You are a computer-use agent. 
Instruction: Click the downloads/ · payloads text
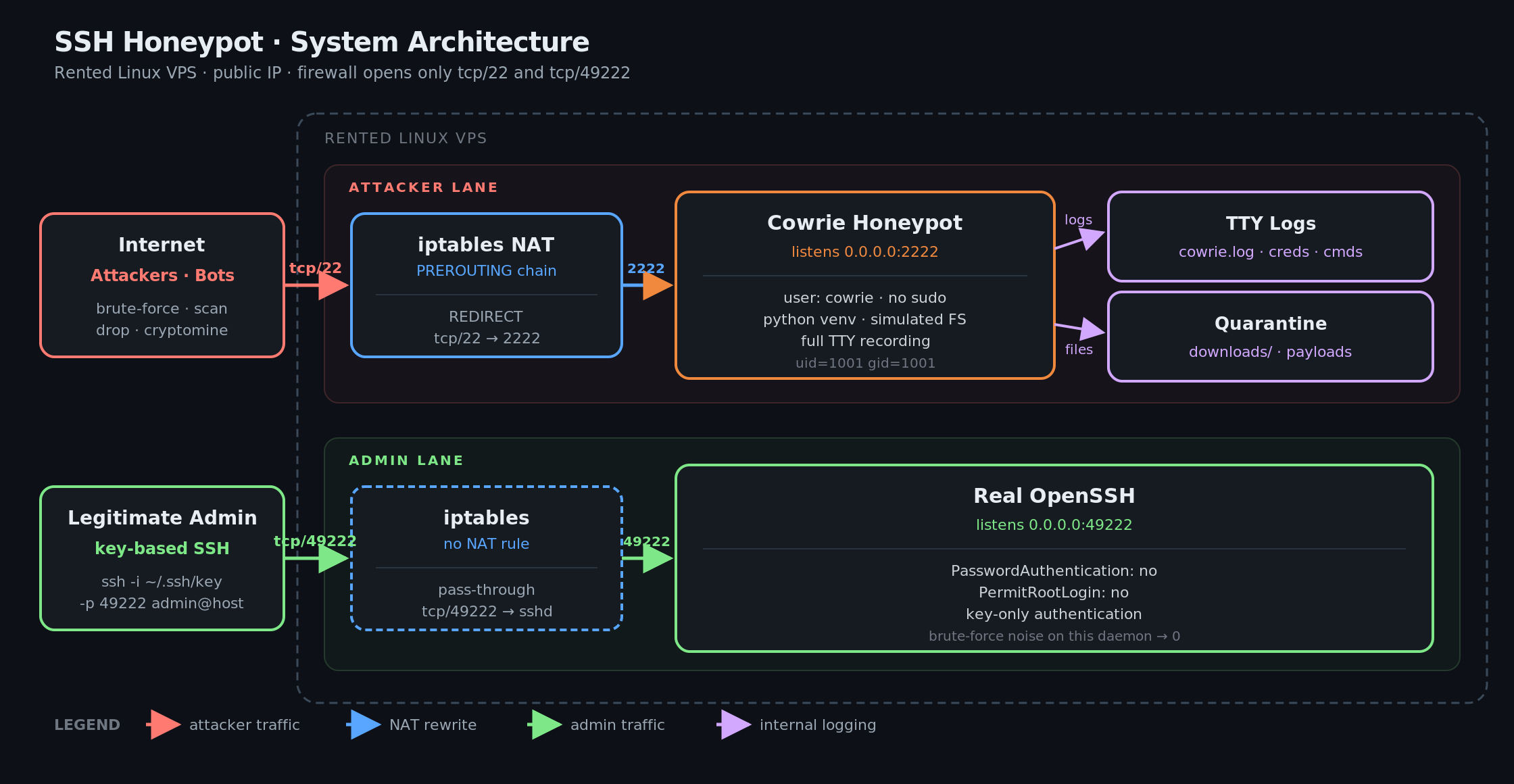coord(1271,352)
